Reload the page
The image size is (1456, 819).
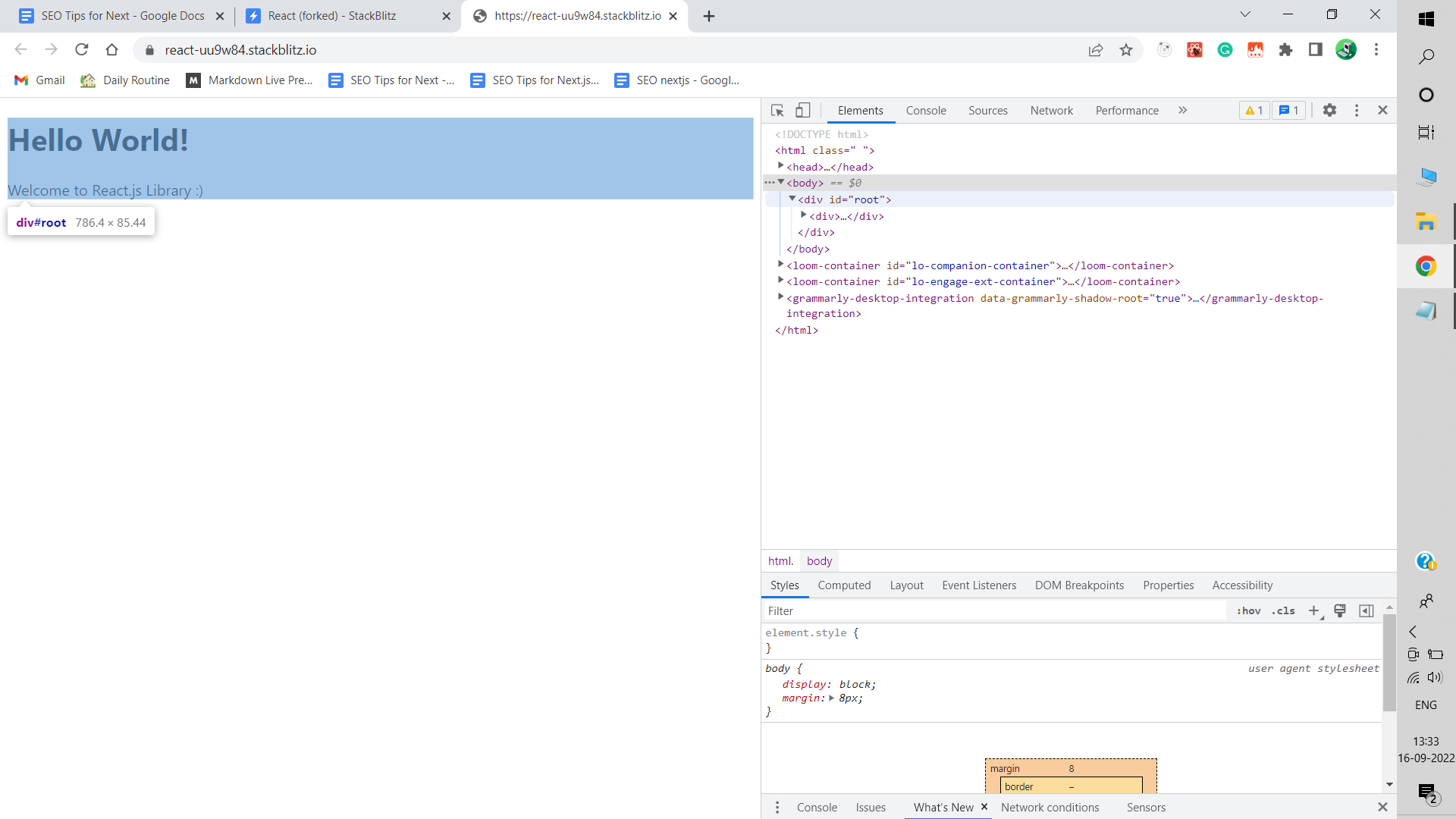point(82,50)
